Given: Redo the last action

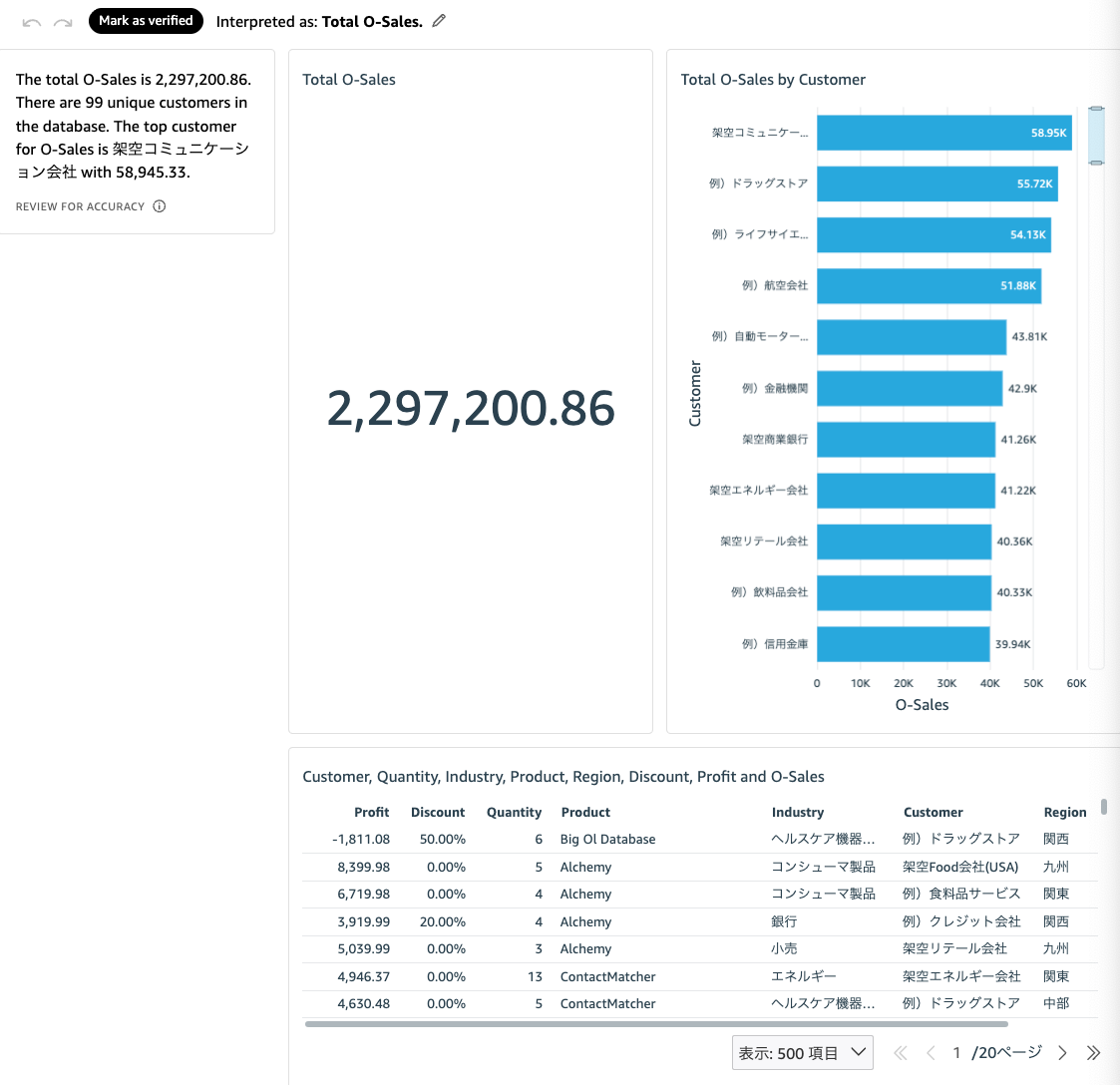Looking at the screenshot, I should coord(63,21).
